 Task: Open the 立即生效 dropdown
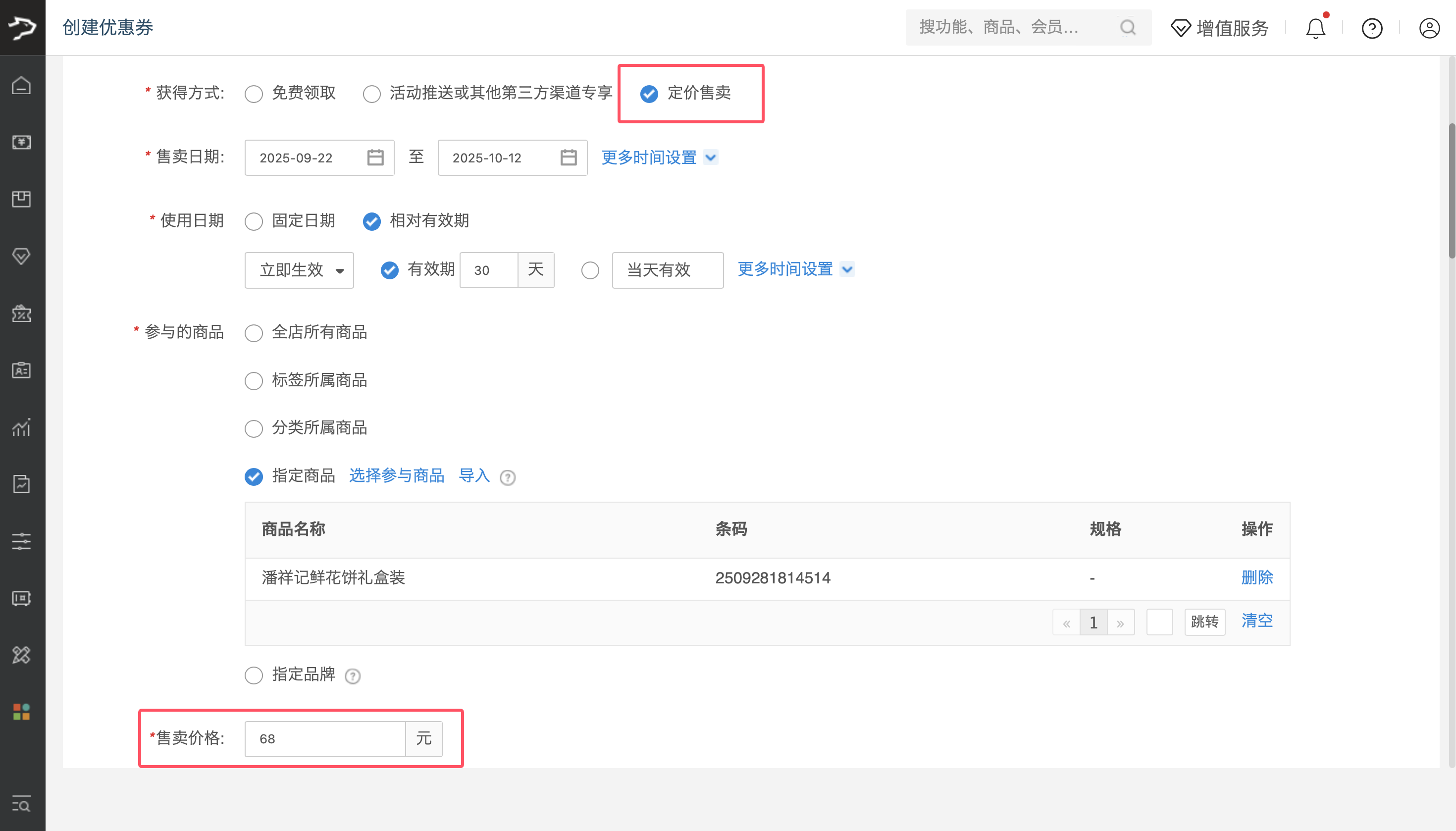click(299, 270)
